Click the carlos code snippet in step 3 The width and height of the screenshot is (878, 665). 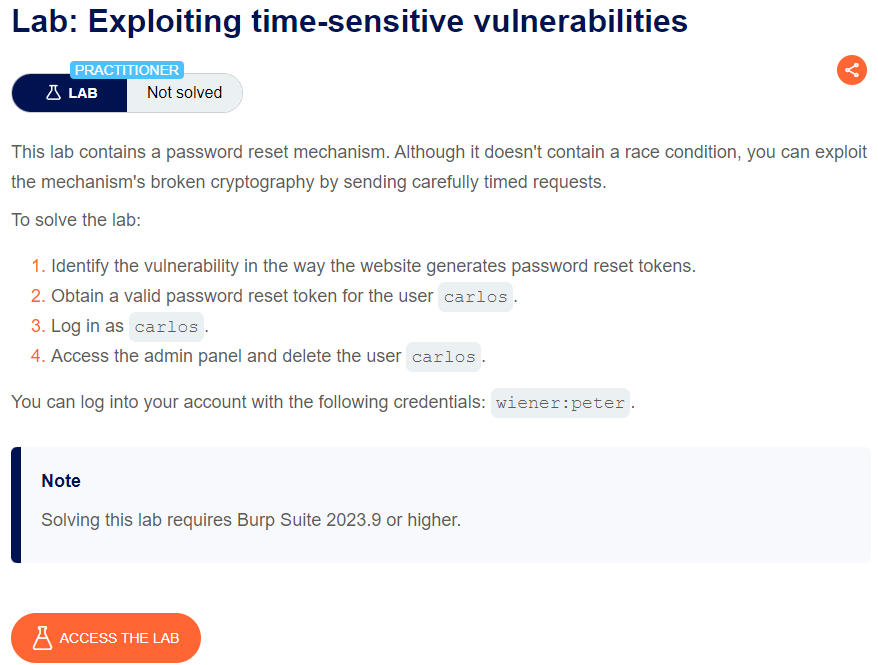click(166, 327)
